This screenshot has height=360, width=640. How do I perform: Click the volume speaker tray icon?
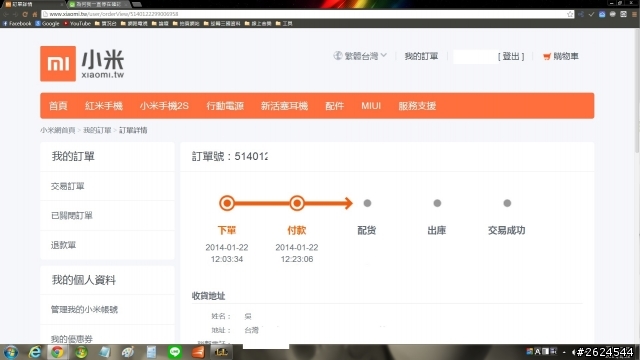point(573,352)
